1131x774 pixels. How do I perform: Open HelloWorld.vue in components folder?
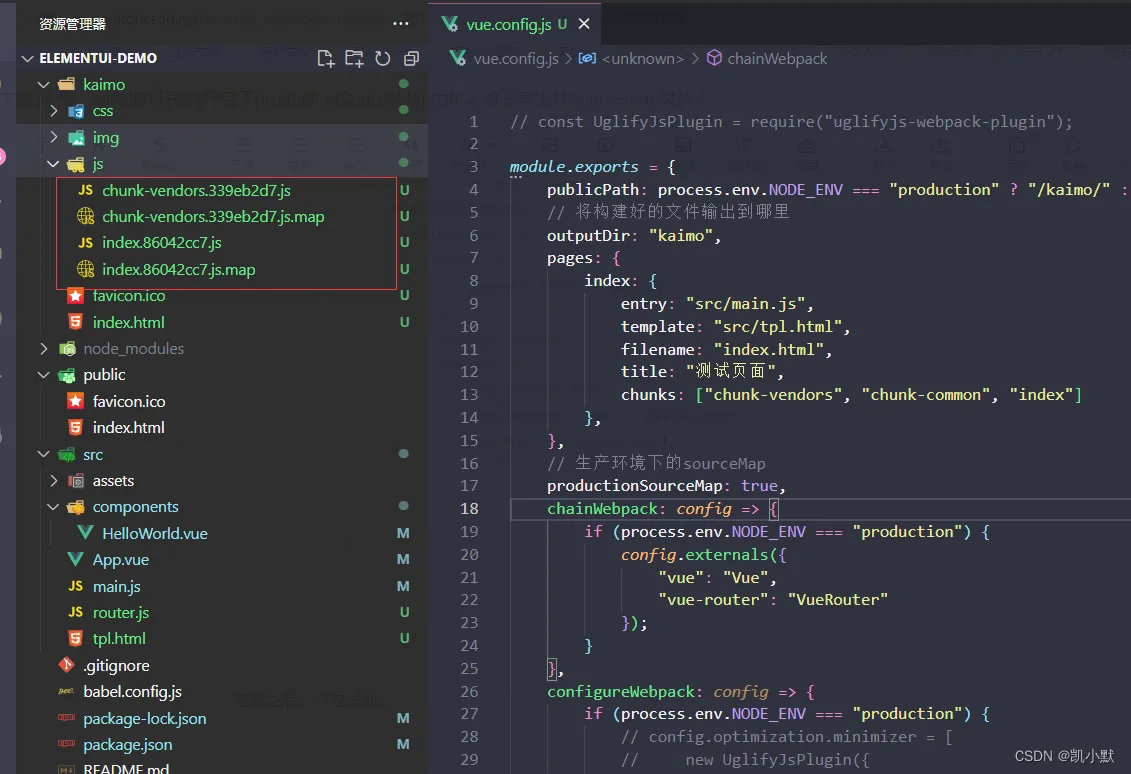154,533
